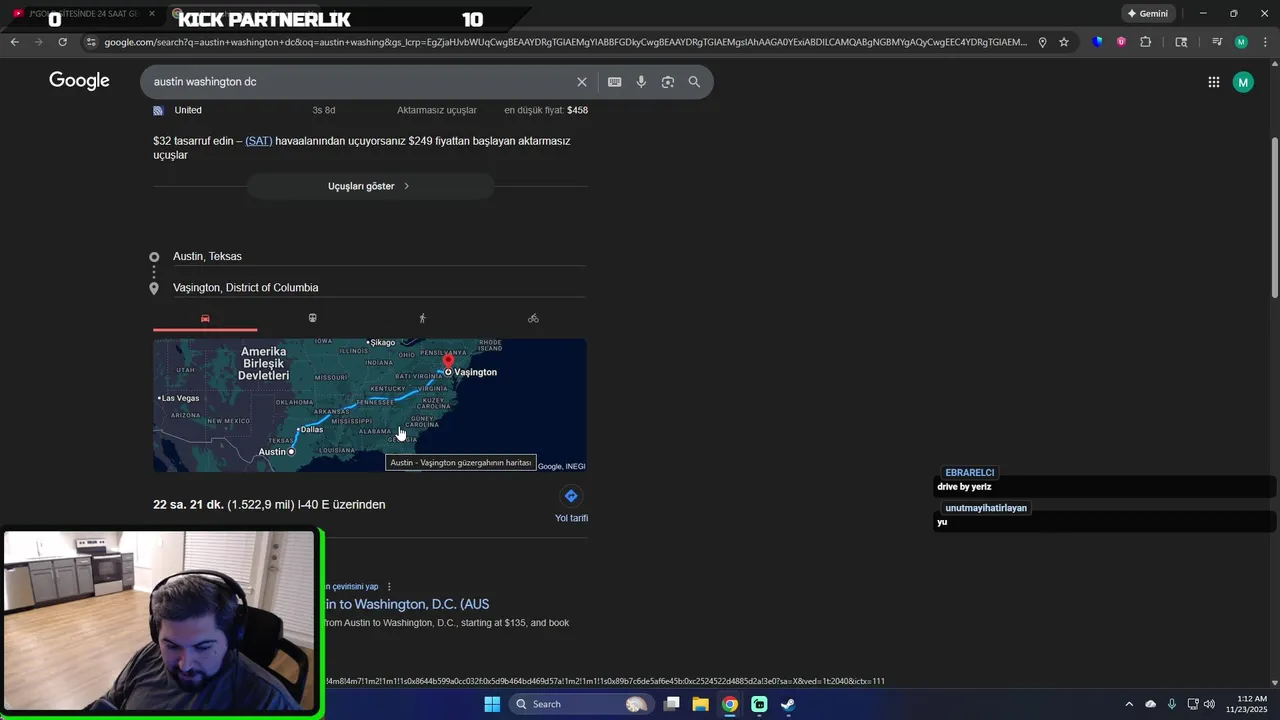
Task: Click chat username unutmayihatirlayan
Action: [x=986, y=508]
